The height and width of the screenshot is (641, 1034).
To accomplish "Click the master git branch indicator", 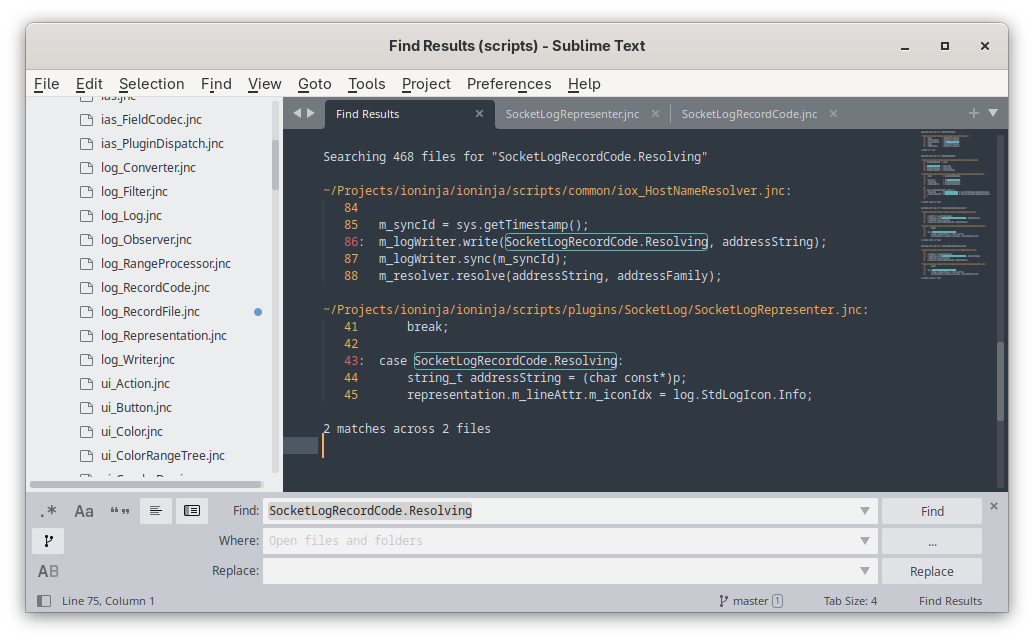I will tap(750, 601).
